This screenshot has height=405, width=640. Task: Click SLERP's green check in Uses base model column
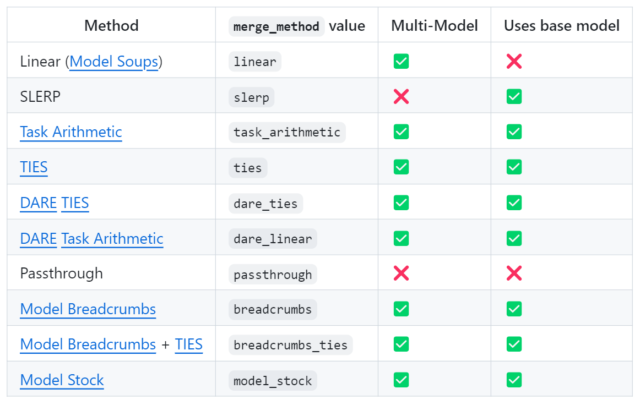click(x=514, y=97)
